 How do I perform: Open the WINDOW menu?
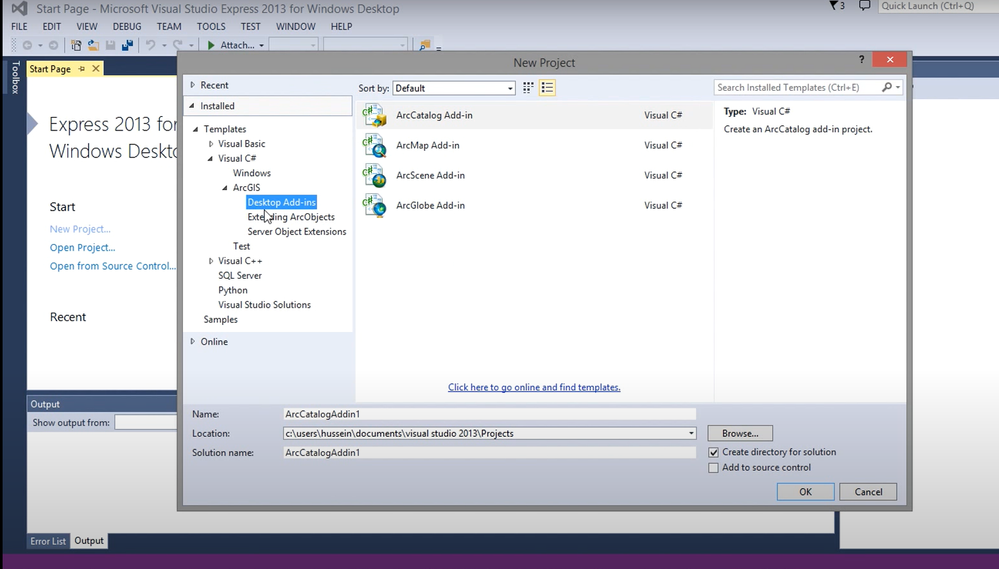pos(296,26)
